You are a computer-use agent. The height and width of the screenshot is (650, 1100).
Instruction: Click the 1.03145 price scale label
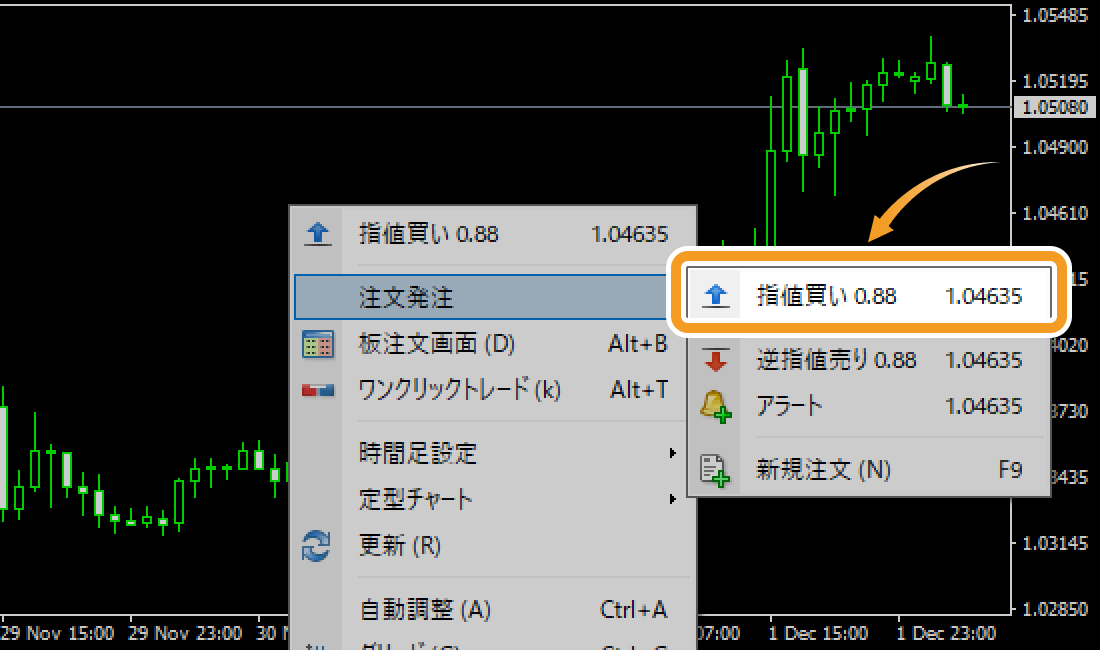[x=1055, y=543]
